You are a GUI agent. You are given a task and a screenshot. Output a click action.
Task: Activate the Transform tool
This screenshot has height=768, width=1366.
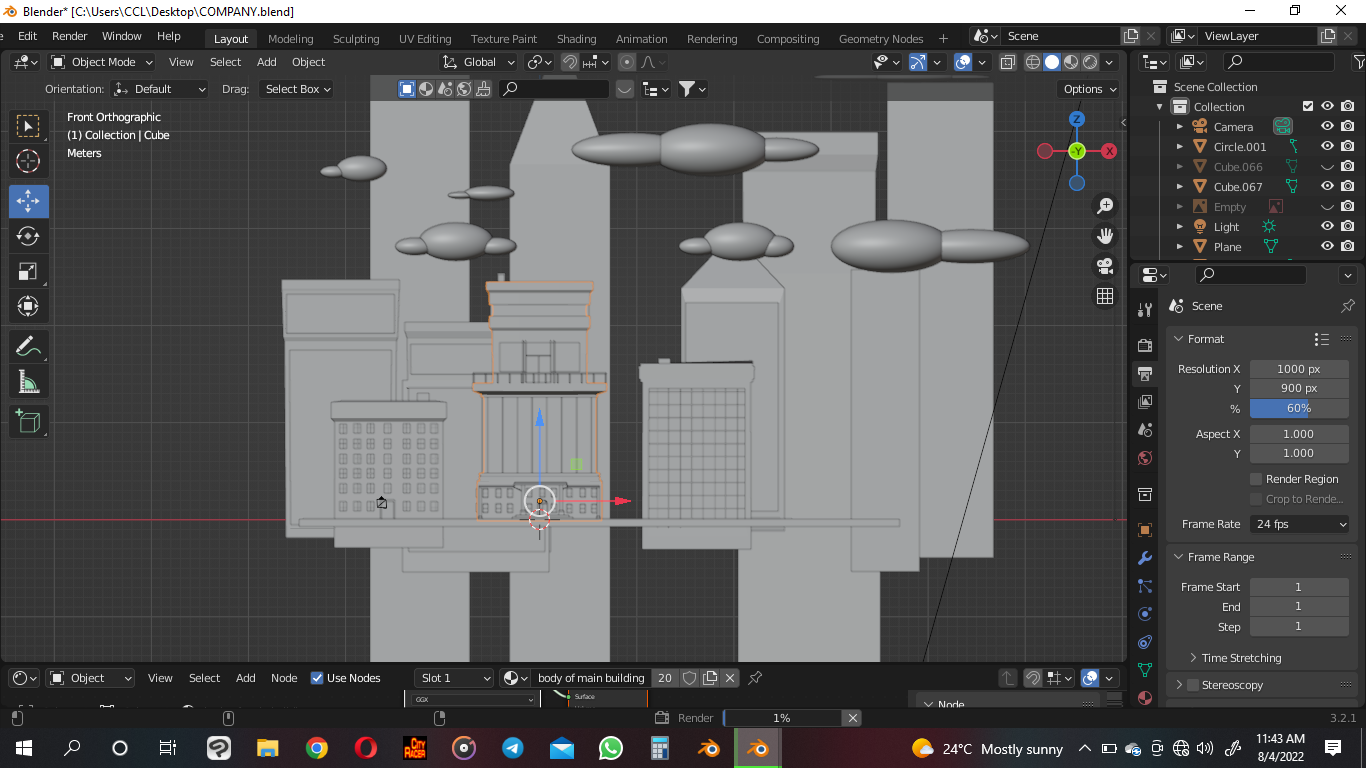click(28, 306)
